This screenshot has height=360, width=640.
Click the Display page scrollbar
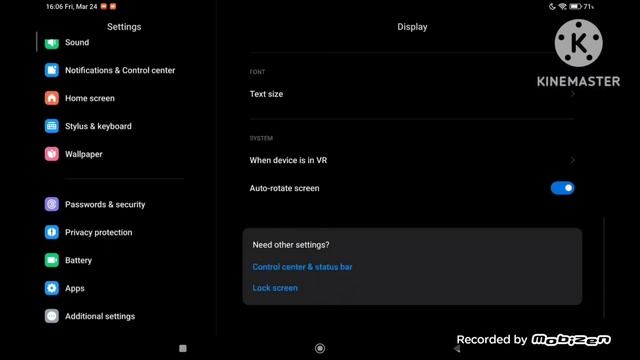604,267
